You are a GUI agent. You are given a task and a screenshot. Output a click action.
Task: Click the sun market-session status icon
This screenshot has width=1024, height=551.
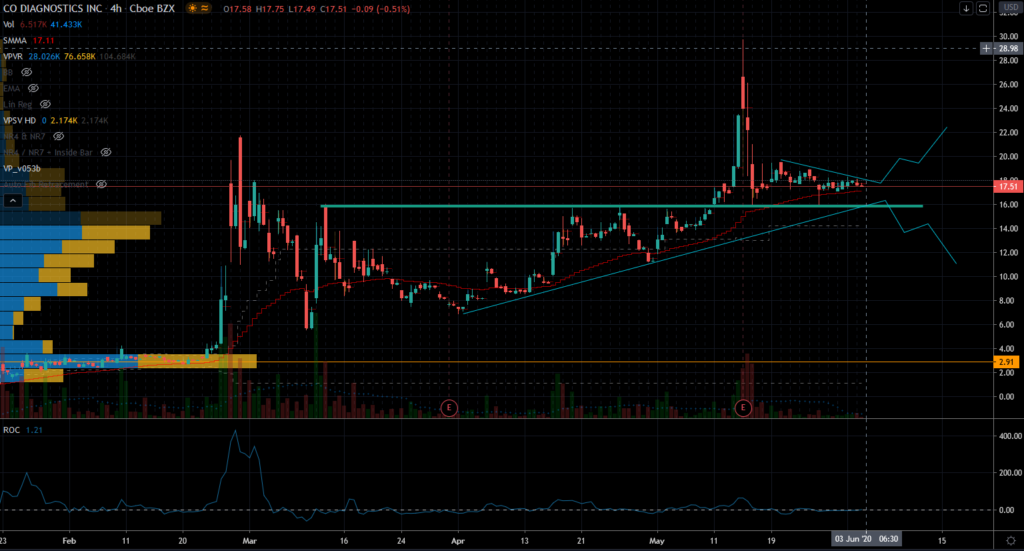coord(192,8)
